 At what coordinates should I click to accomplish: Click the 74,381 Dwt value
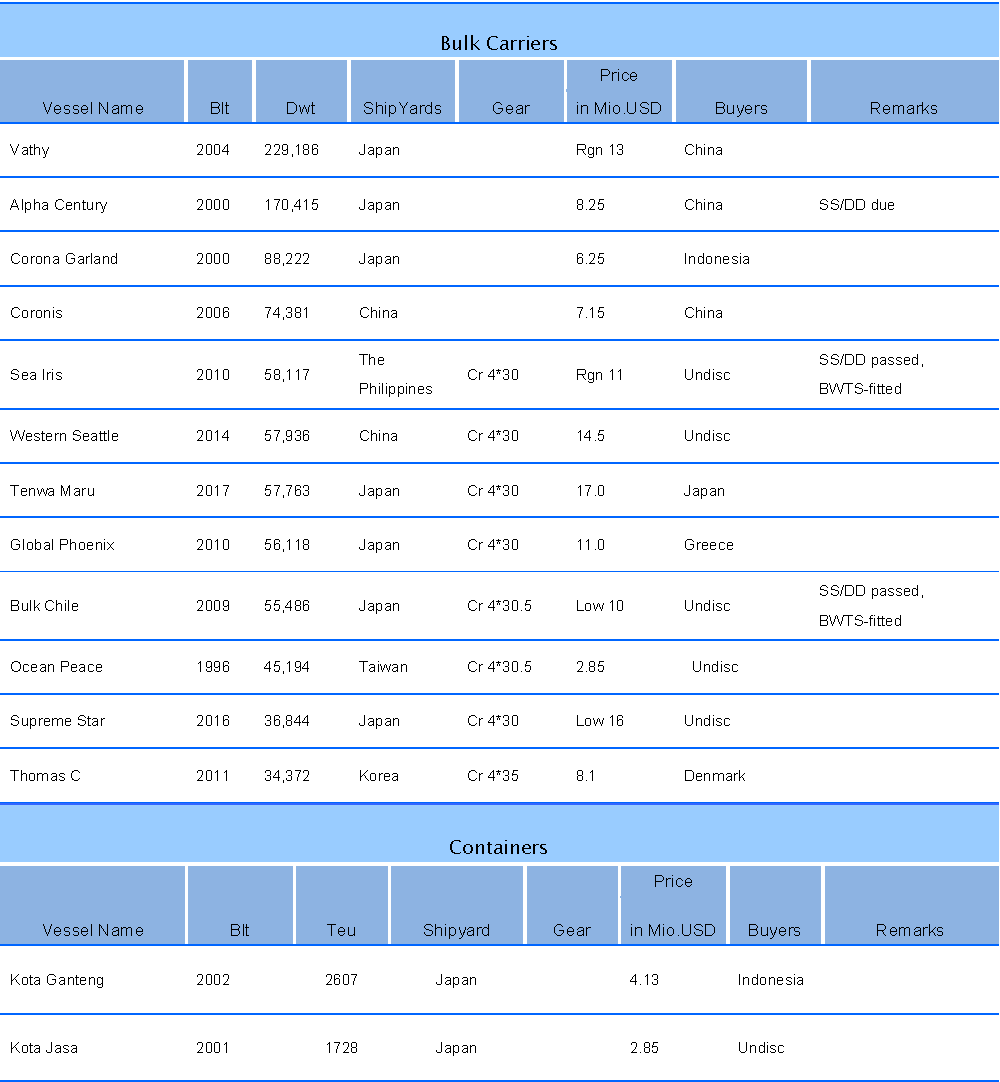tap(287, 313)
